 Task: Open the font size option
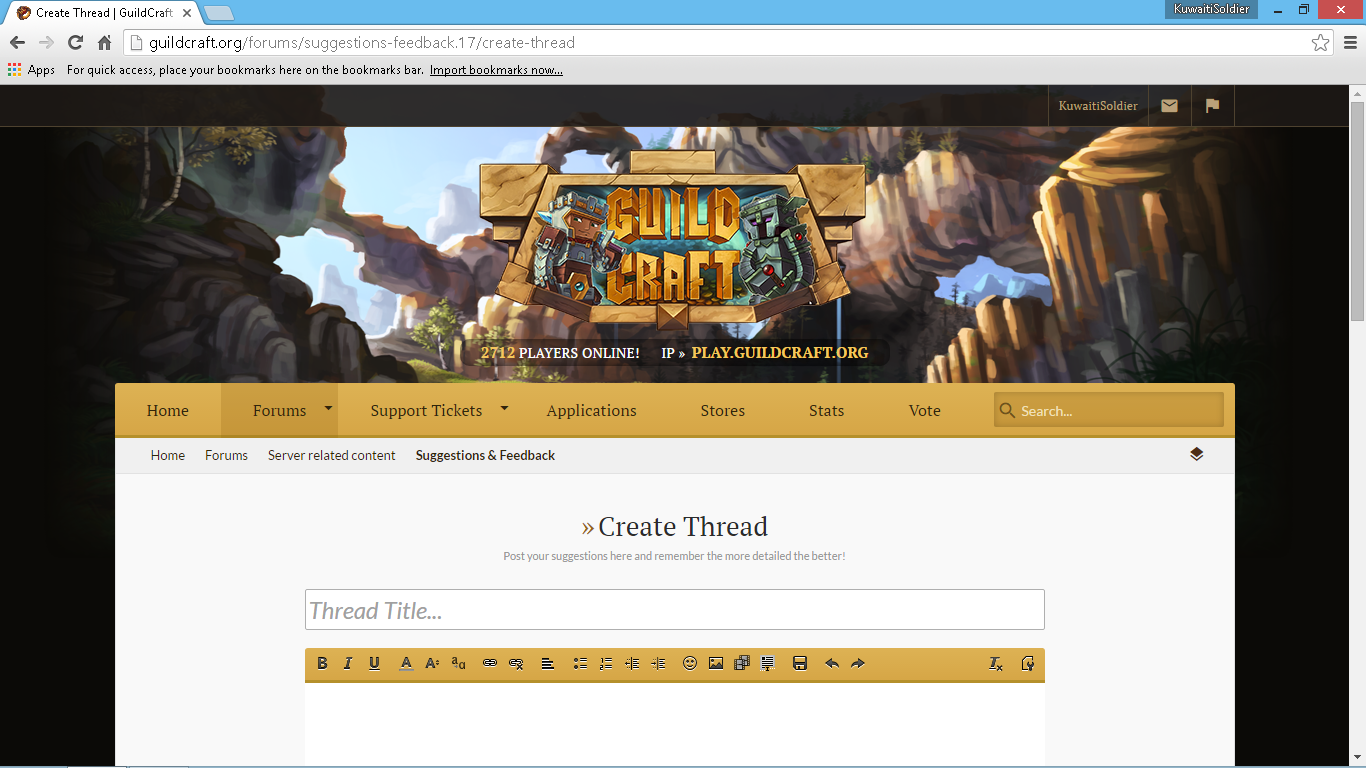point(432,663)
